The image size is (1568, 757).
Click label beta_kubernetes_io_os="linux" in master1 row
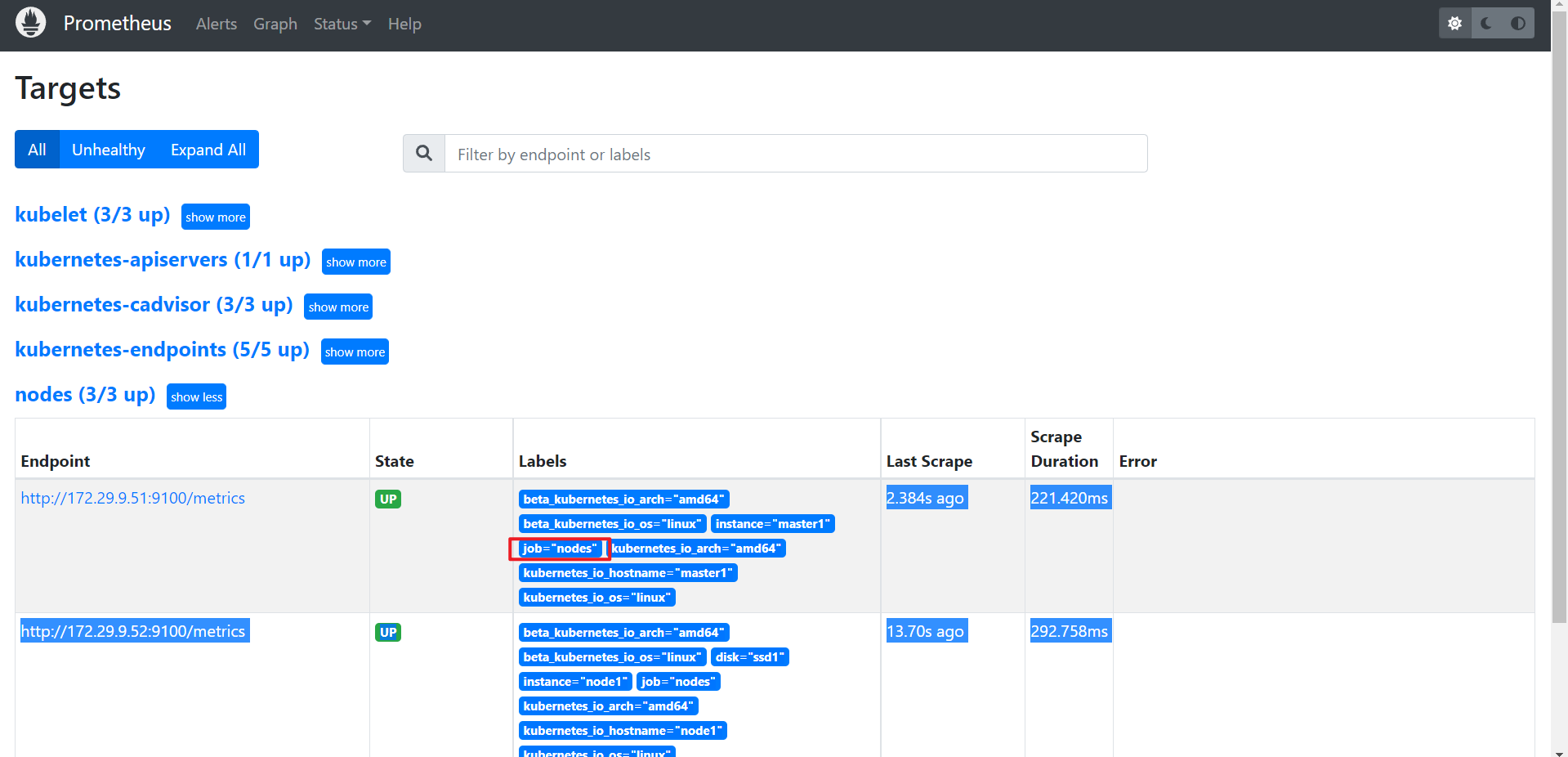point(612,523)
